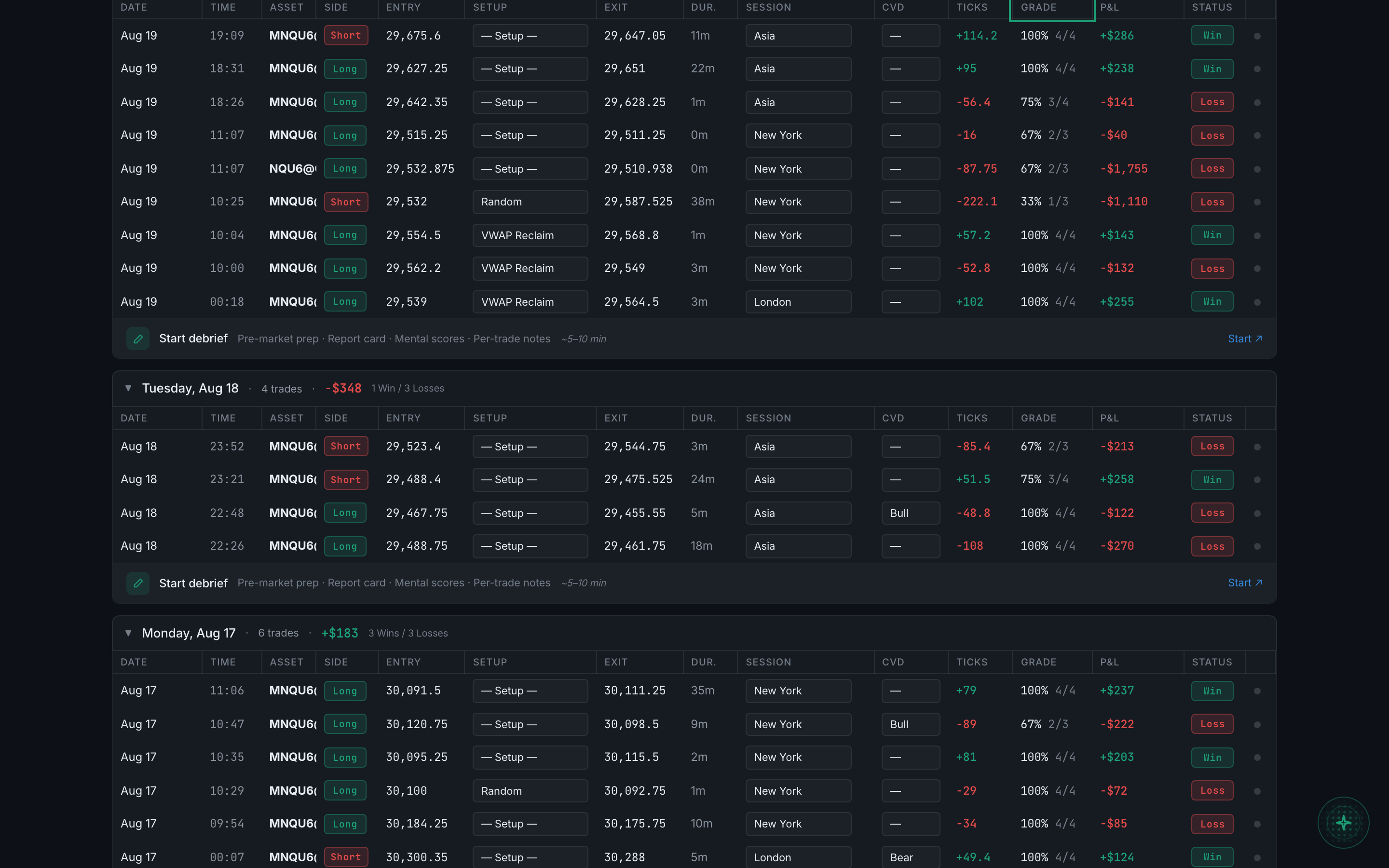Open Setup dropdown for 19:09 Aug 19 trade
The image size is (1389, 868).
click(530, 36)
